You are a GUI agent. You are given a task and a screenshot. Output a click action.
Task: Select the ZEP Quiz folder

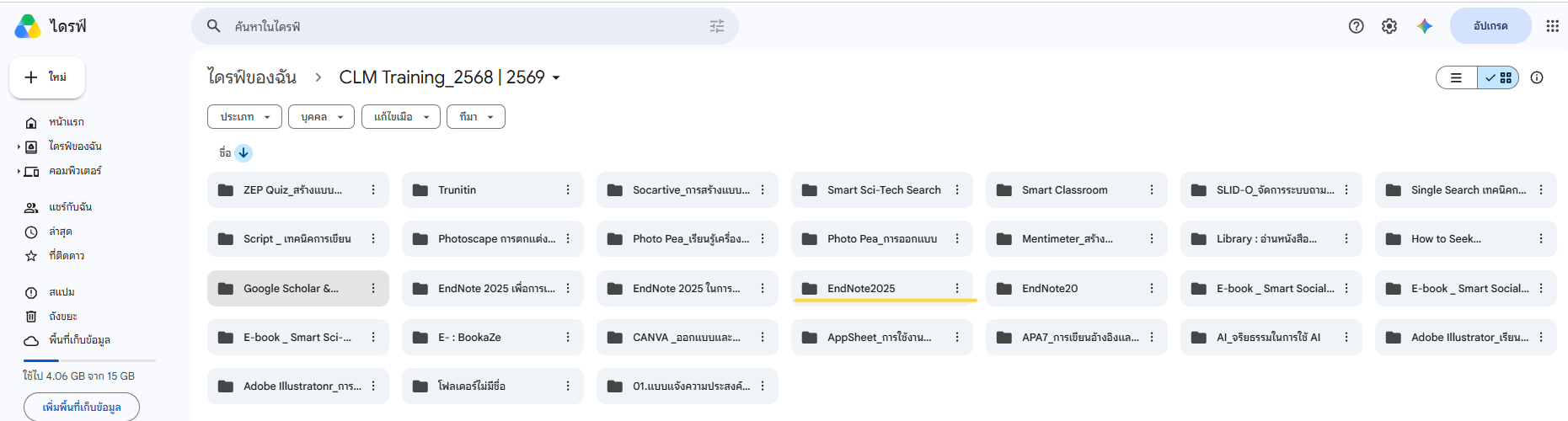point(298,189)
